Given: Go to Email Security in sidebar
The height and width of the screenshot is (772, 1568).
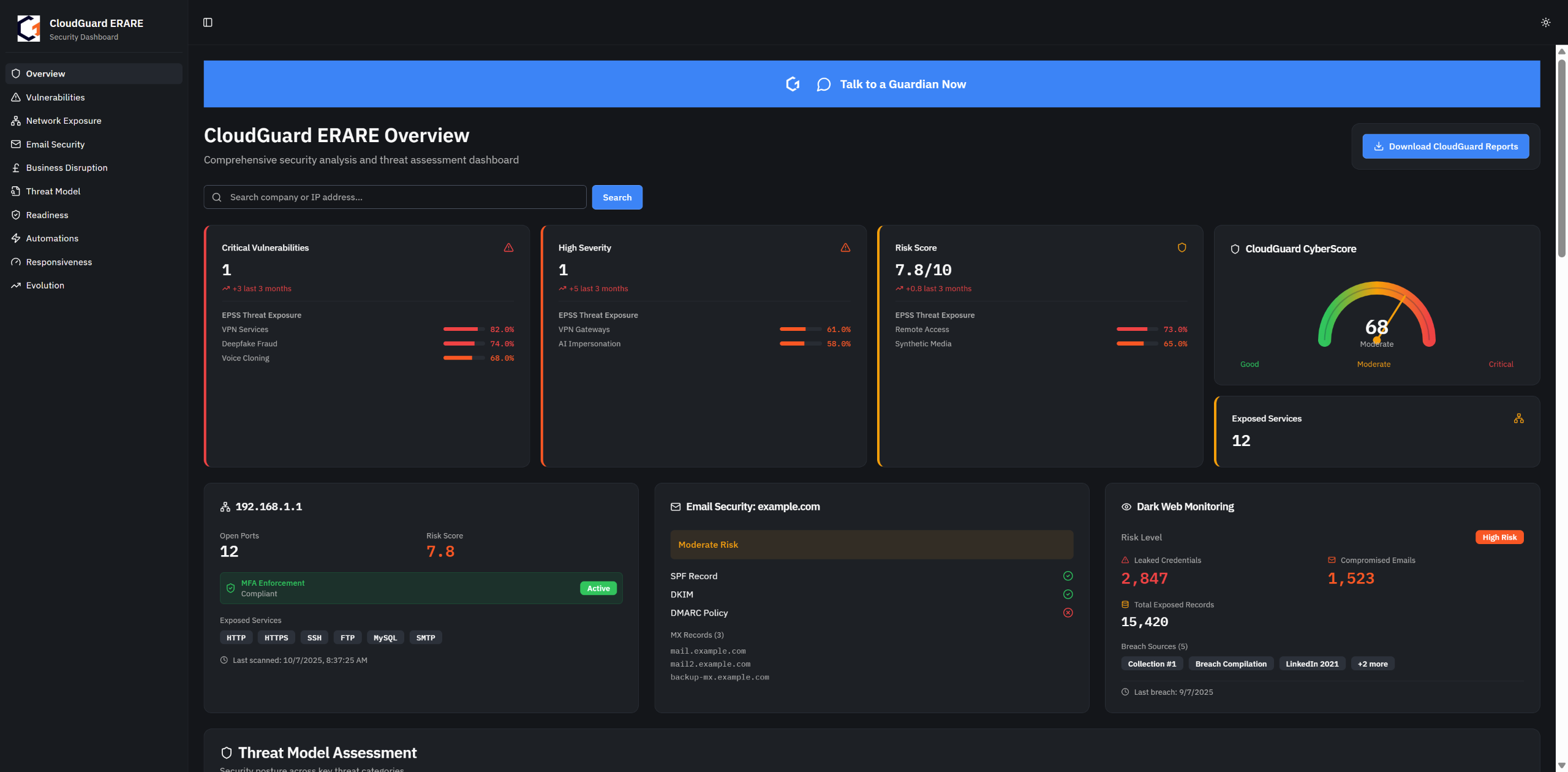Looking at the screenshot, I should click(x=55, y=145).
